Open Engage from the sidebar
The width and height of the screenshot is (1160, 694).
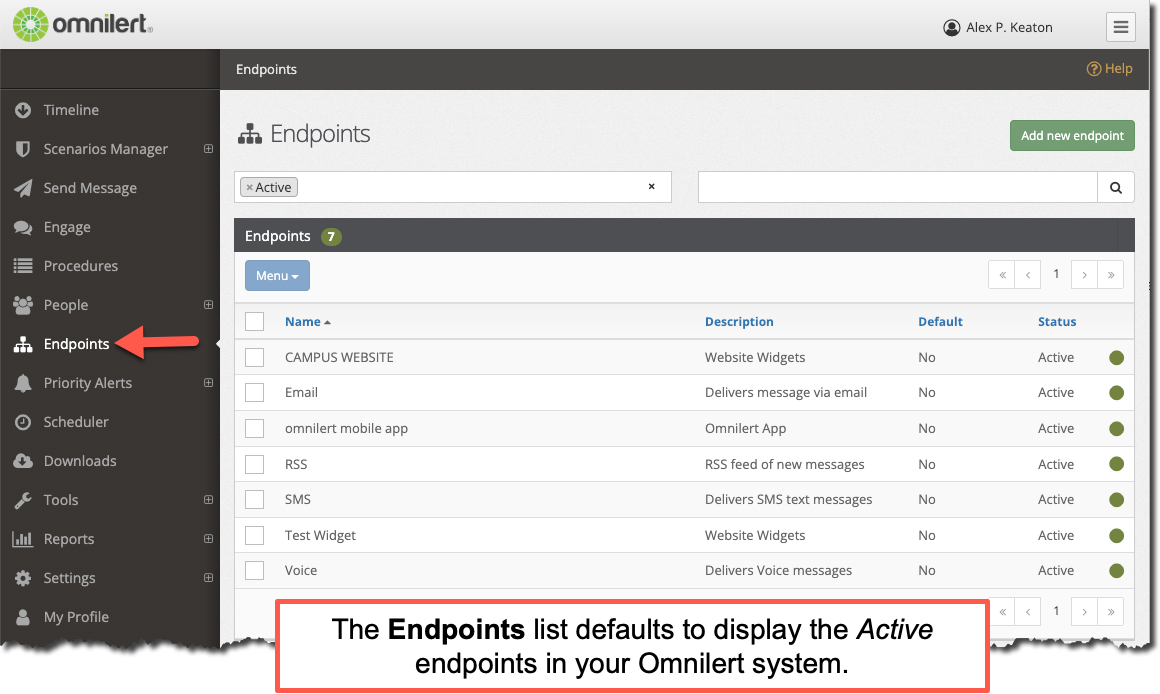point(67,227)
